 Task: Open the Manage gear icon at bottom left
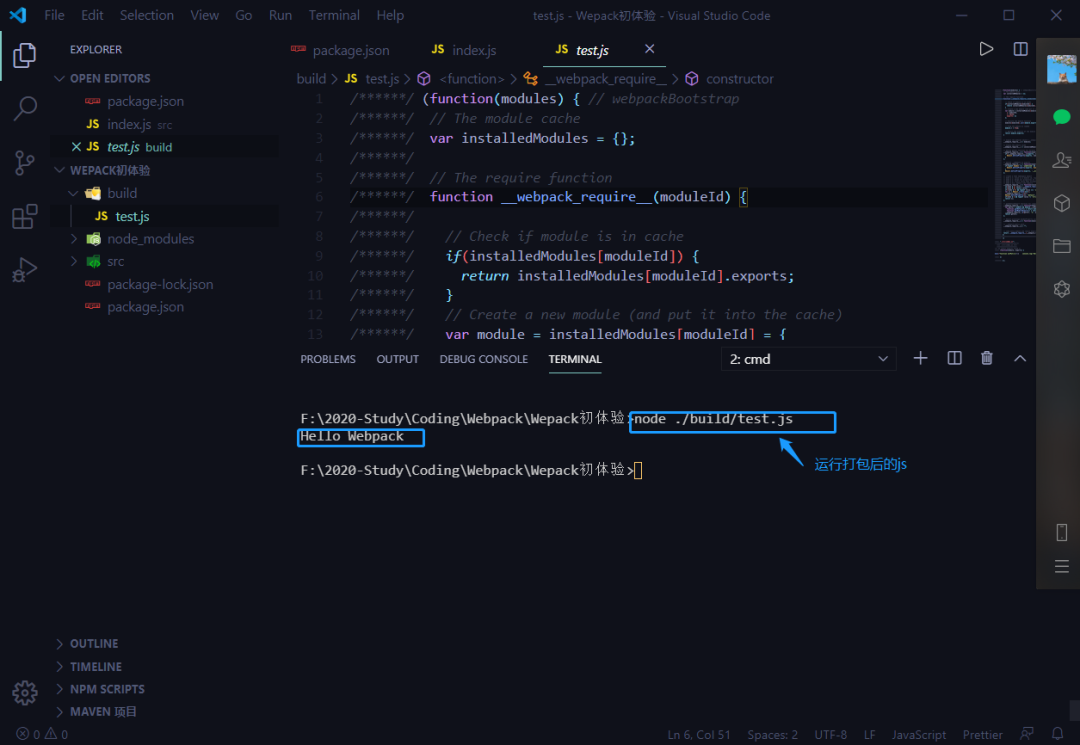pyautogui.click(x=25, y=693)
